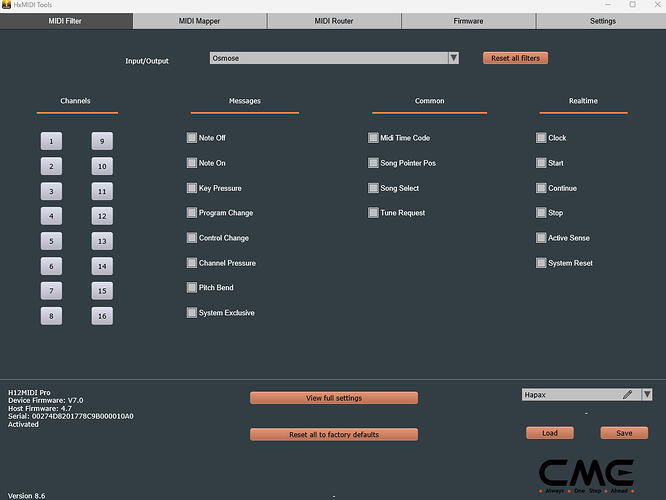Tick the Tune Request checkbox
666x500 pixels.
pyautogui.click(x=373, y=212)
